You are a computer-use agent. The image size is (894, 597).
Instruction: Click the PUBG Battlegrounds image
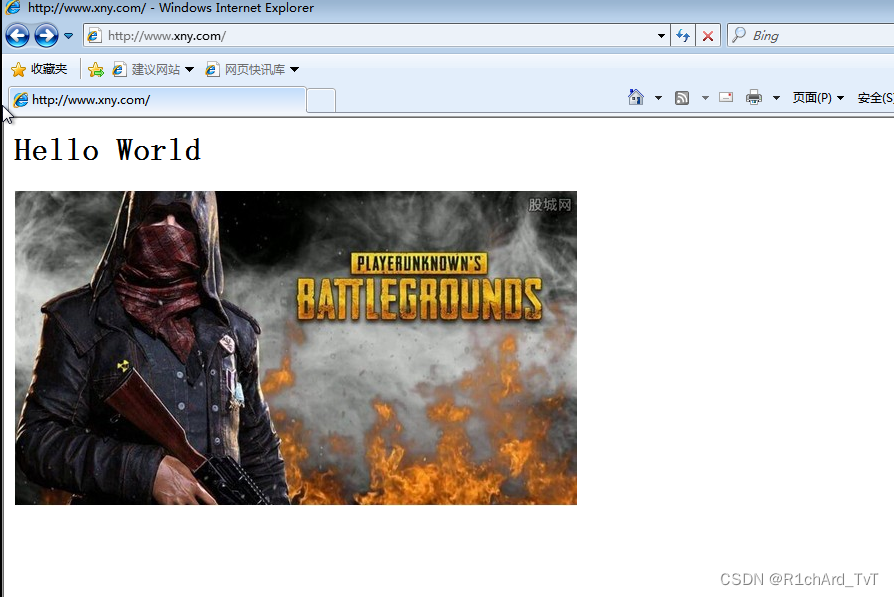tap(296, 348)
